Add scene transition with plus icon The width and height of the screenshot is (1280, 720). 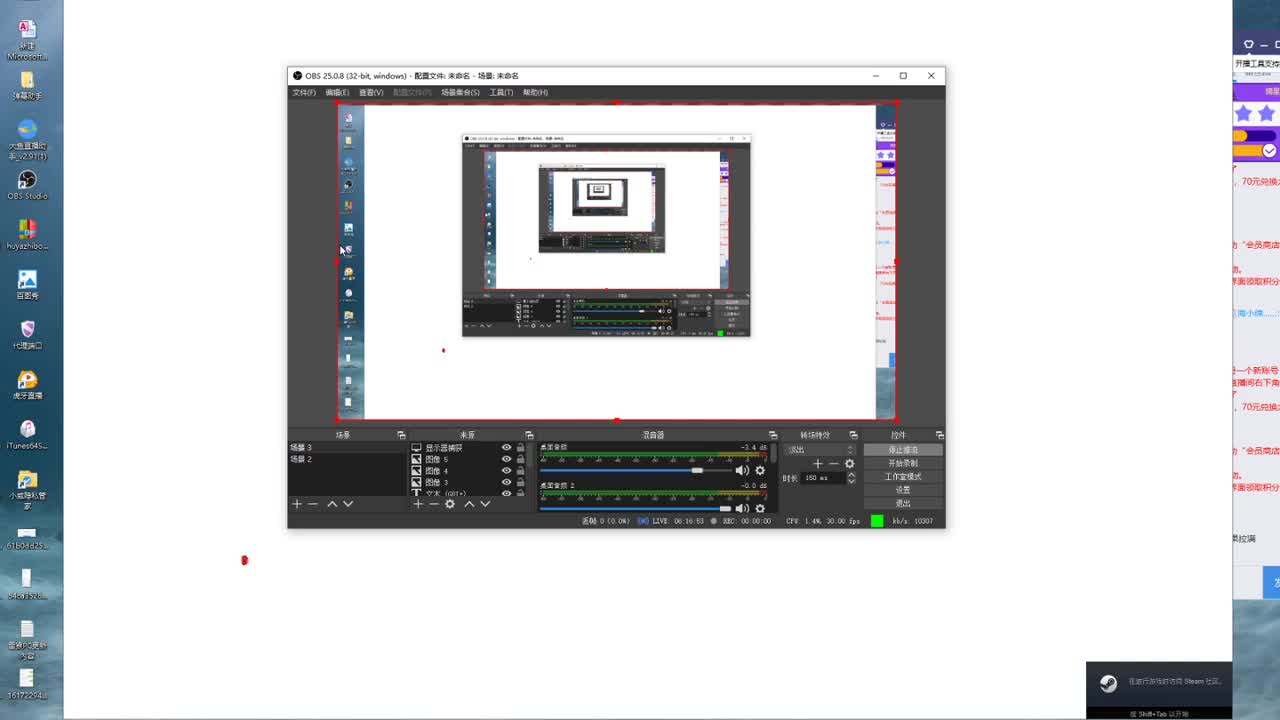click(817, 464)
